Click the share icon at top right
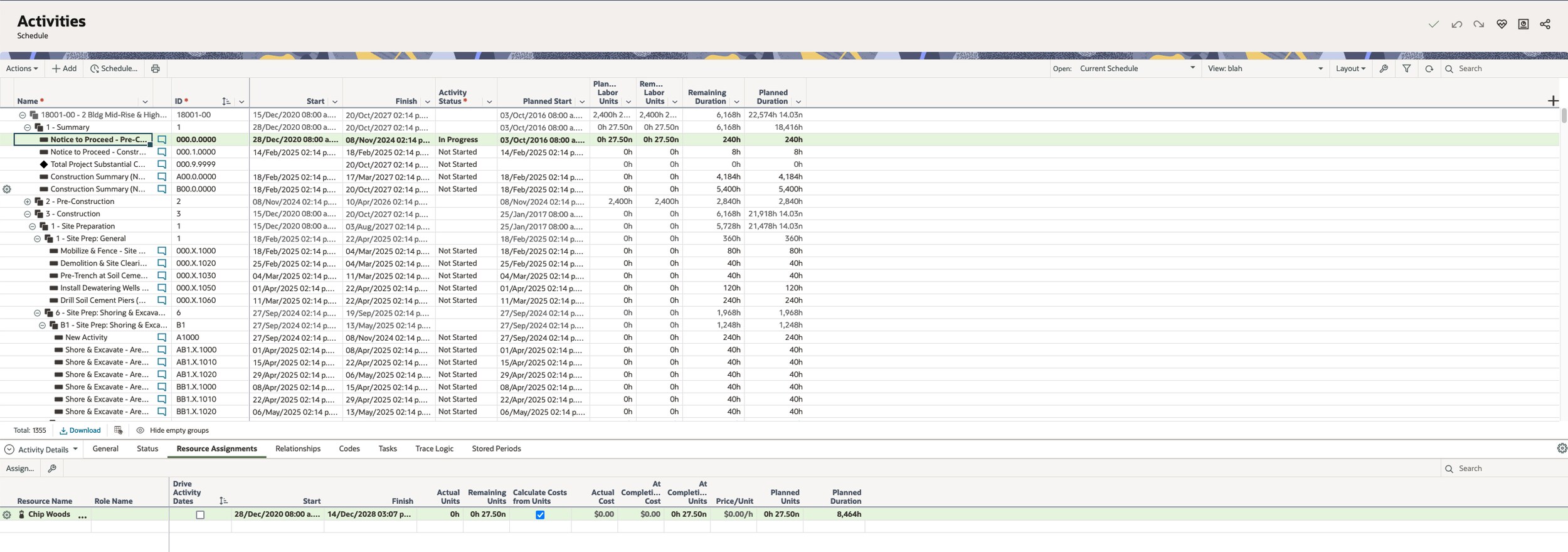The image size is (1568, 552). pyautogui.click(x=1545, y=24)
